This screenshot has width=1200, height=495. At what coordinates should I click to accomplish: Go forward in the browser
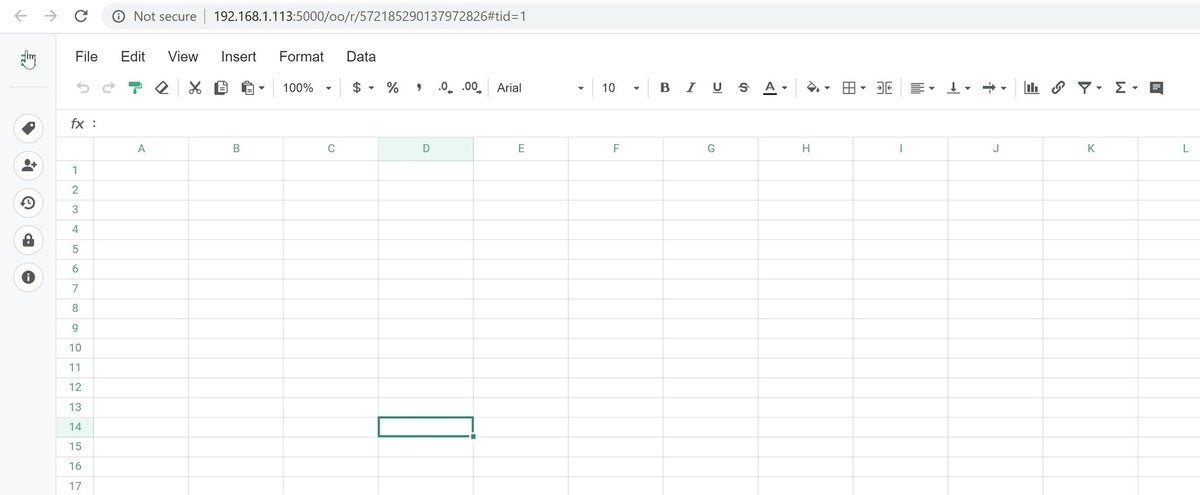pyautogui.click(x=51, y=16)
